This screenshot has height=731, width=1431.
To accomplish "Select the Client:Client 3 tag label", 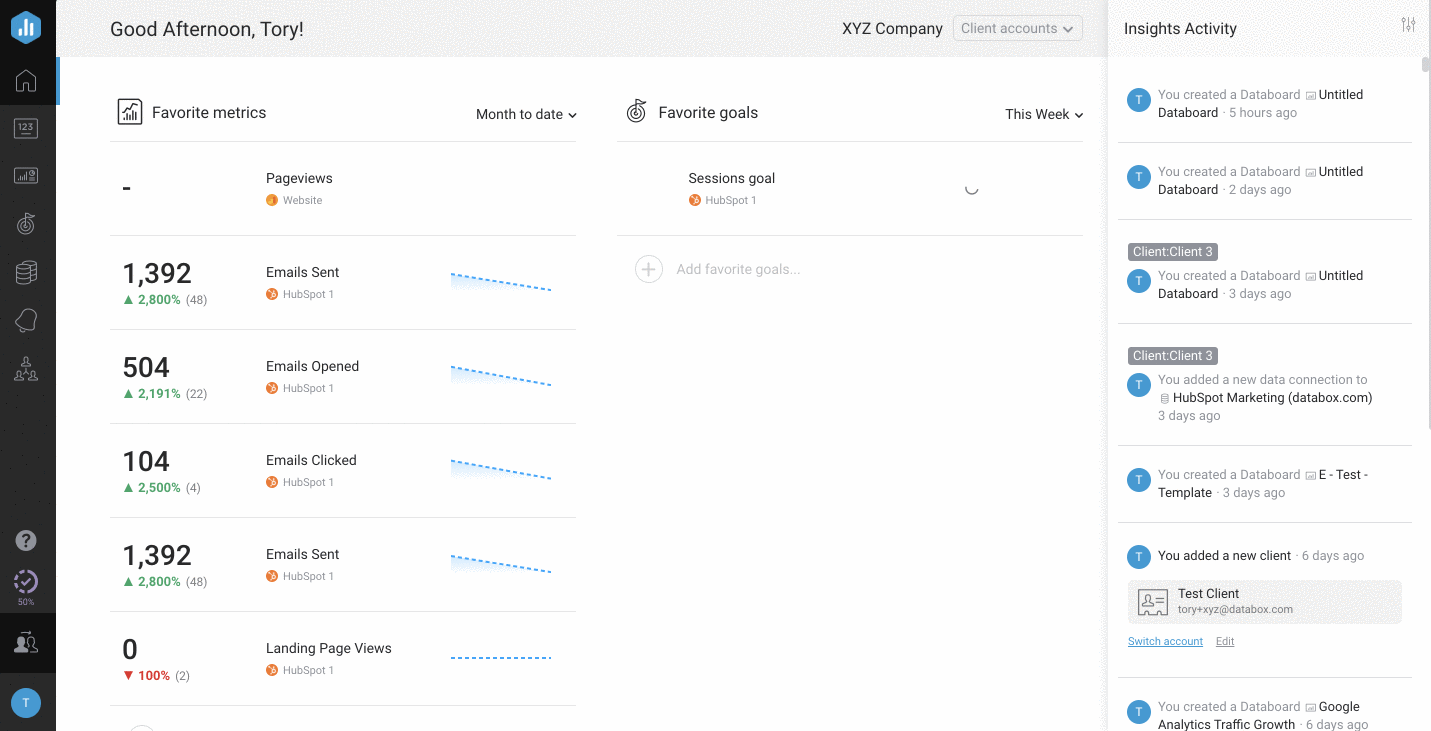I will tap(1172, 251).
